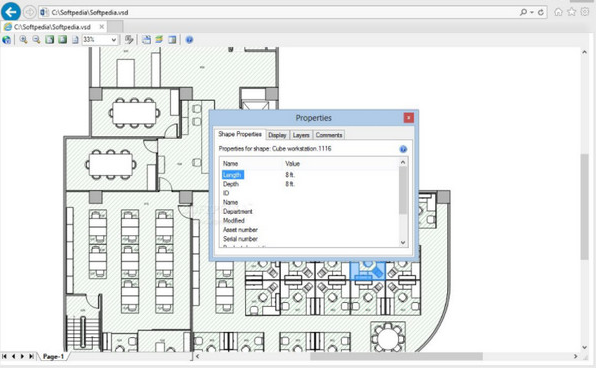Click drawing horizontal scroll left arrow
Image resolution: width=596 pixels, height=368 pixels.
click(x=198, y=356)
